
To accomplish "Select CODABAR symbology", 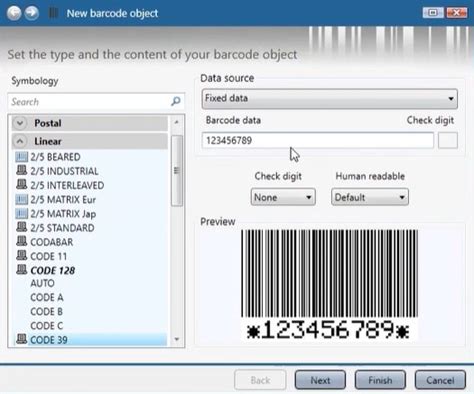I will coord(52,242).
